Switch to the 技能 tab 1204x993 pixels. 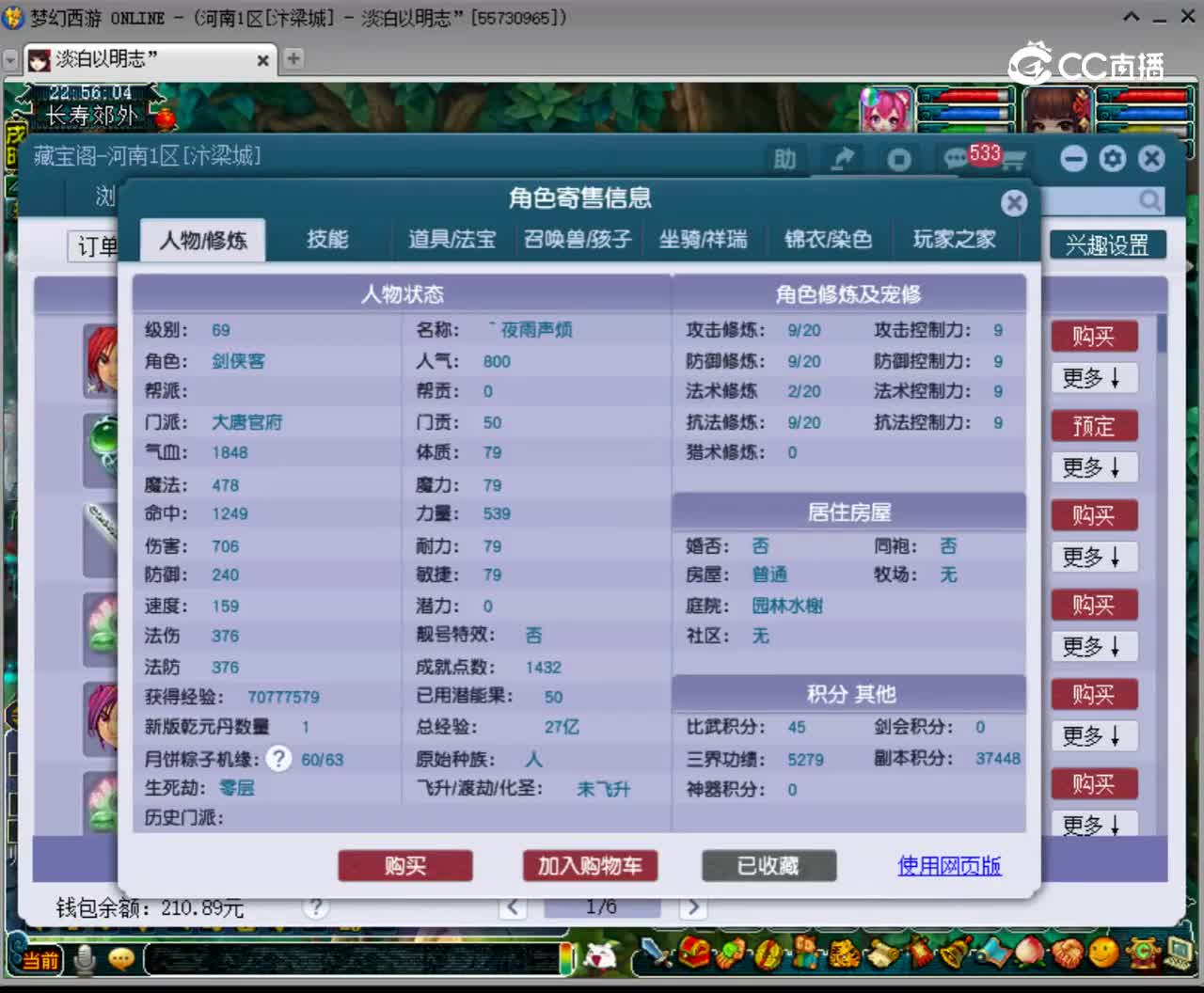pos(327,240)
